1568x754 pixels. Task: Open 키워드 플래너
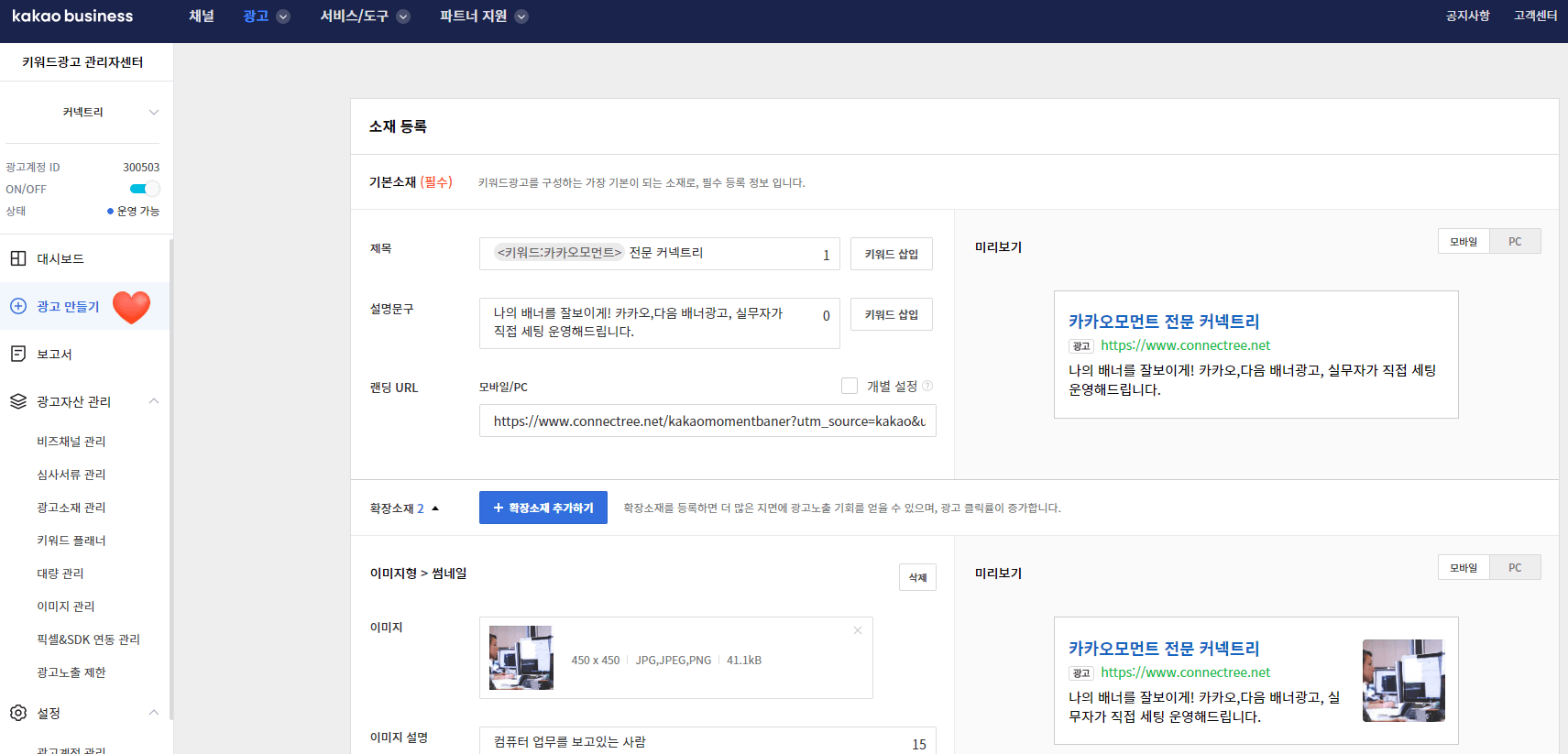point(71,541)
